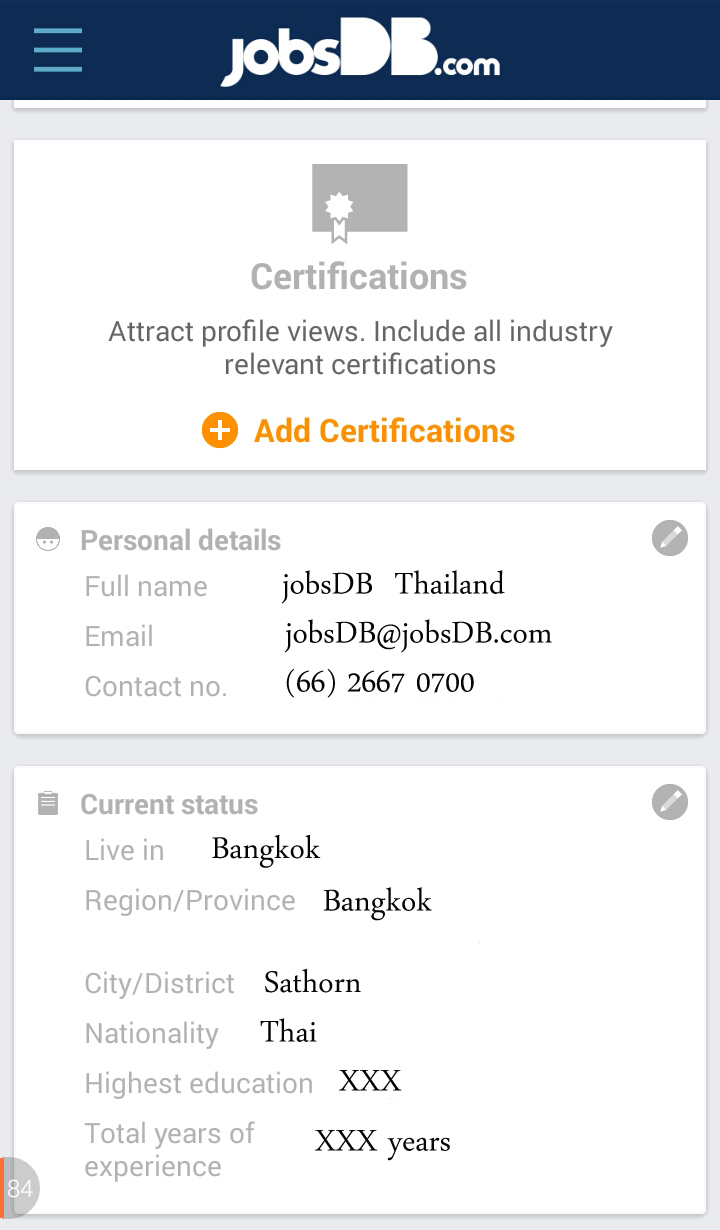The width and height of the screenshot is (720, 1230).
Task: Click the Current status clipboard icon
Action: 48,804
